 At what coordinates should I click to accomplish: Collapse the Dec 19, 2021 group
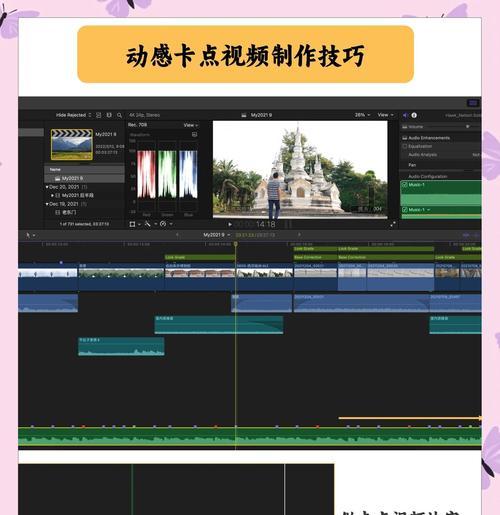tap(47, 204)
